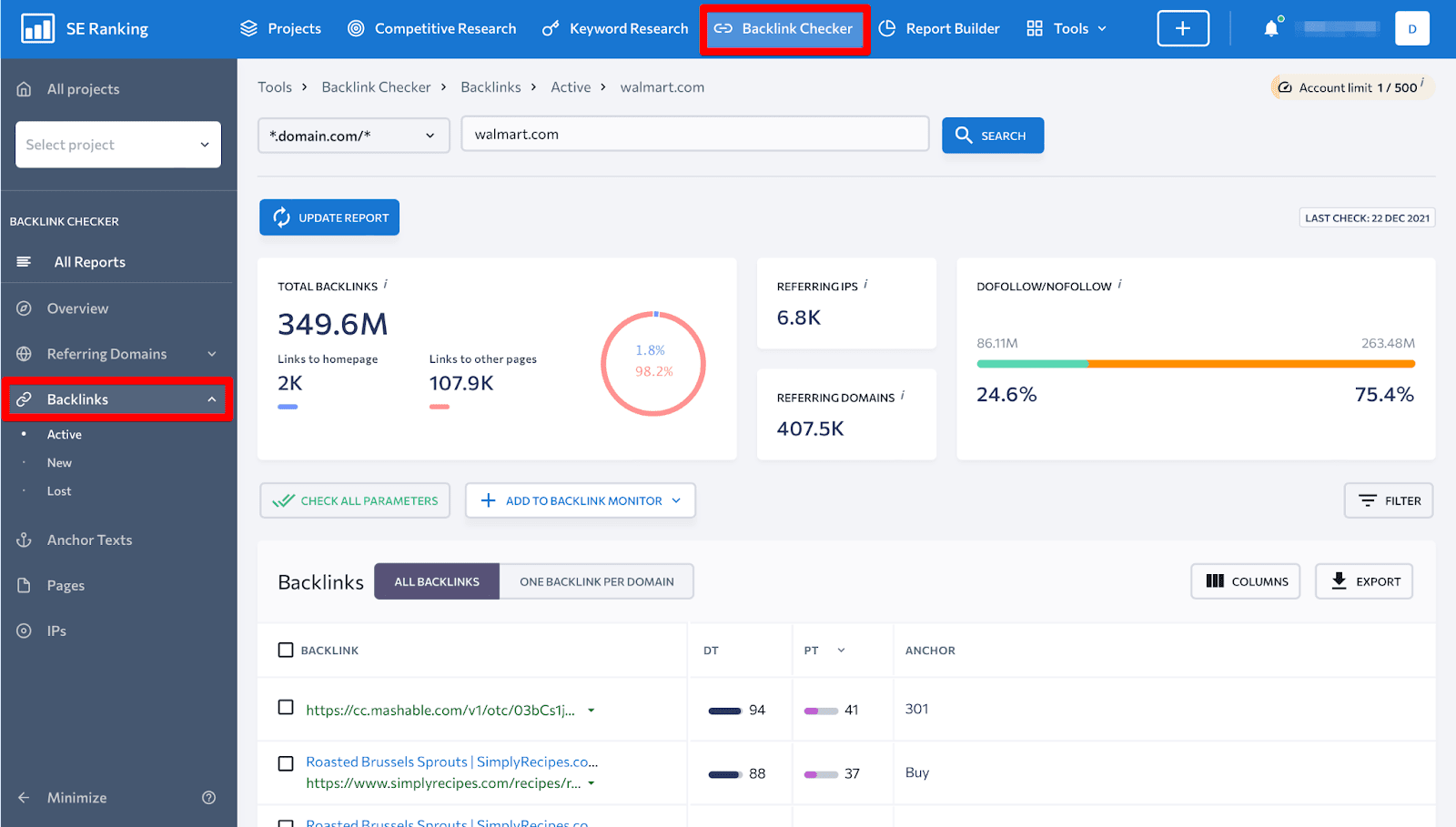This screenshot has width=1456, height=827.
Task: Expand the Referring Domains sidebar chevron
Action: pyautogui.click(x=212, y=354)
